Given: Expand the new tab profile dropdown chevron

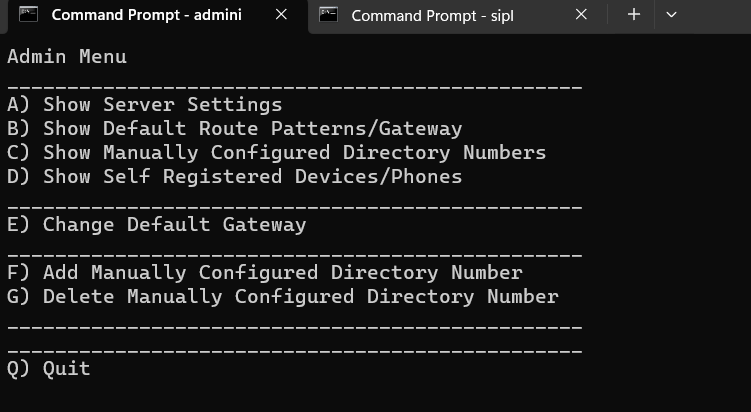Looking at the screenshot, I should point(671,15).
